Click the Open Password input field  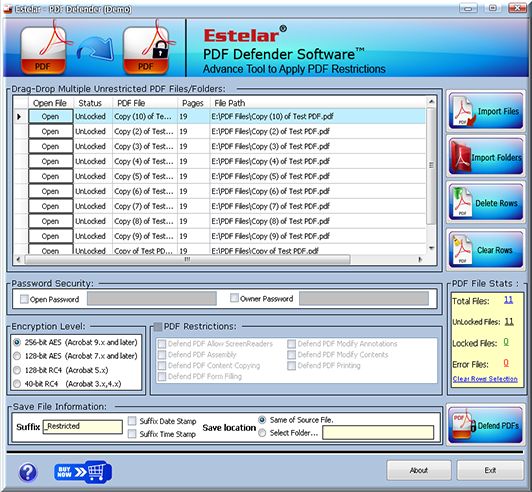point(152,298)
